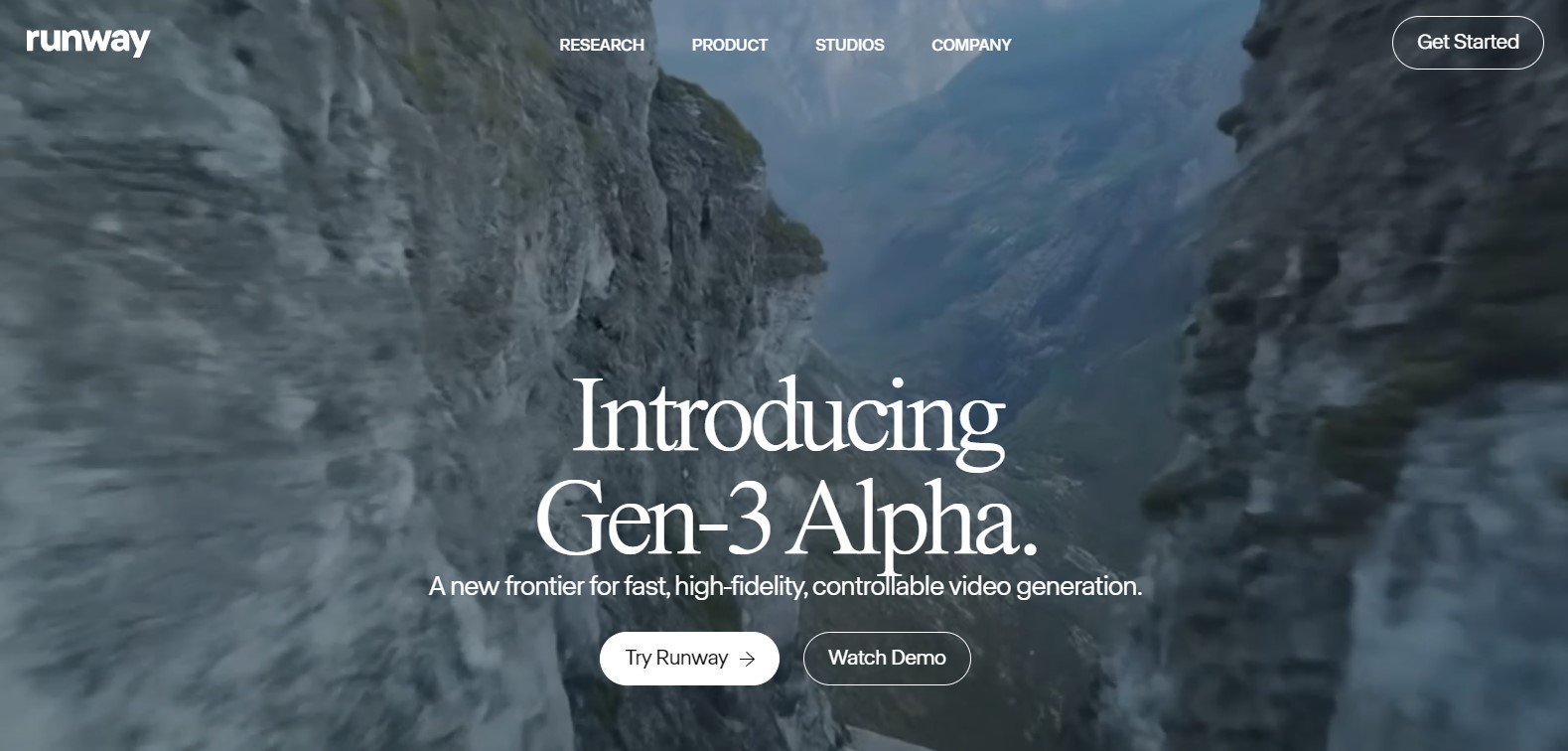This screenshot has width=1568, height=751.
Task: Open the RESEARCH menu
Action: [x=602, y=45]
